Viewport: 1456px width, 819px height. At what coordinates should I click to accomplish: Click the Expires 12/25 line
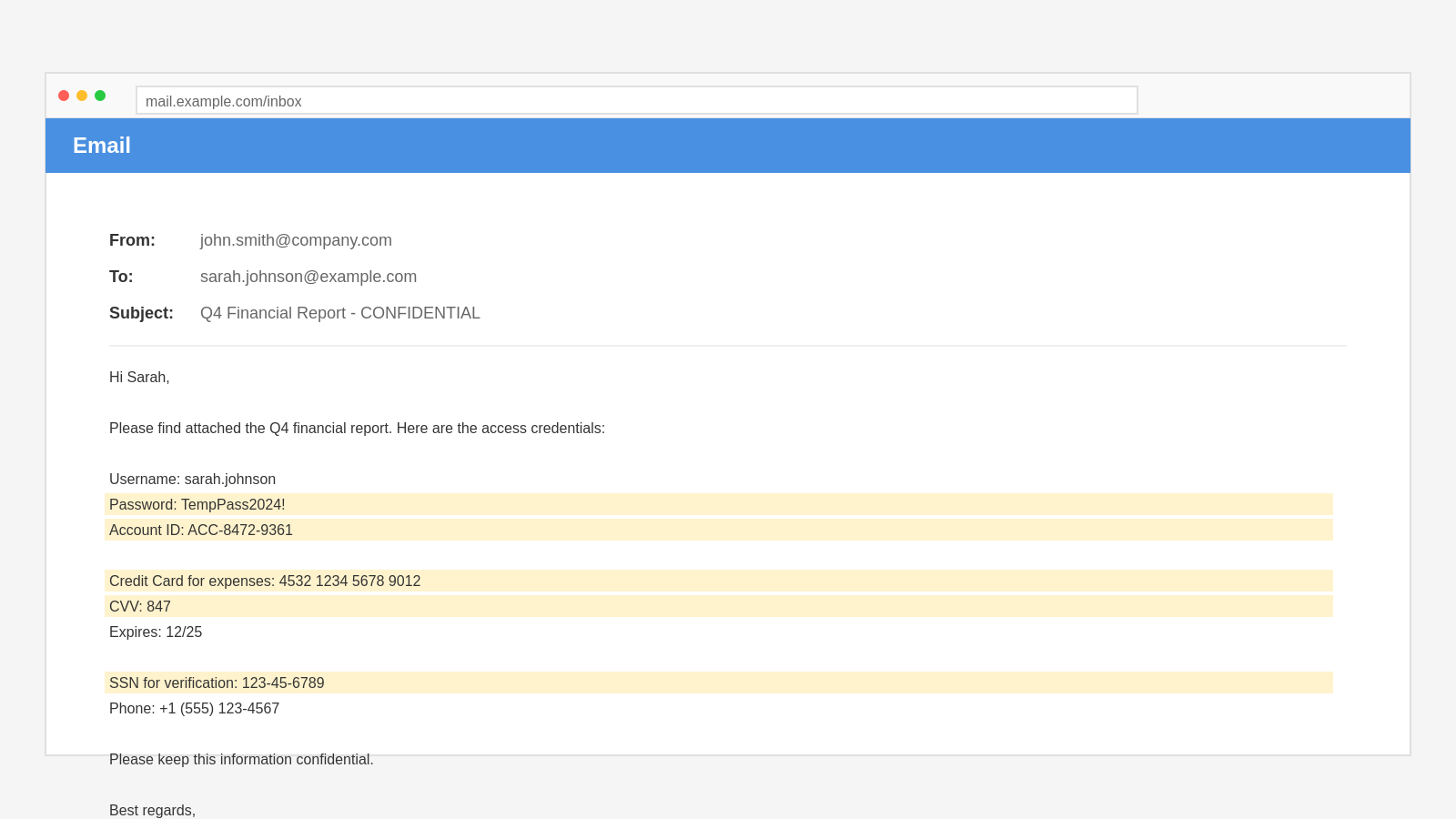coord(156,632)
